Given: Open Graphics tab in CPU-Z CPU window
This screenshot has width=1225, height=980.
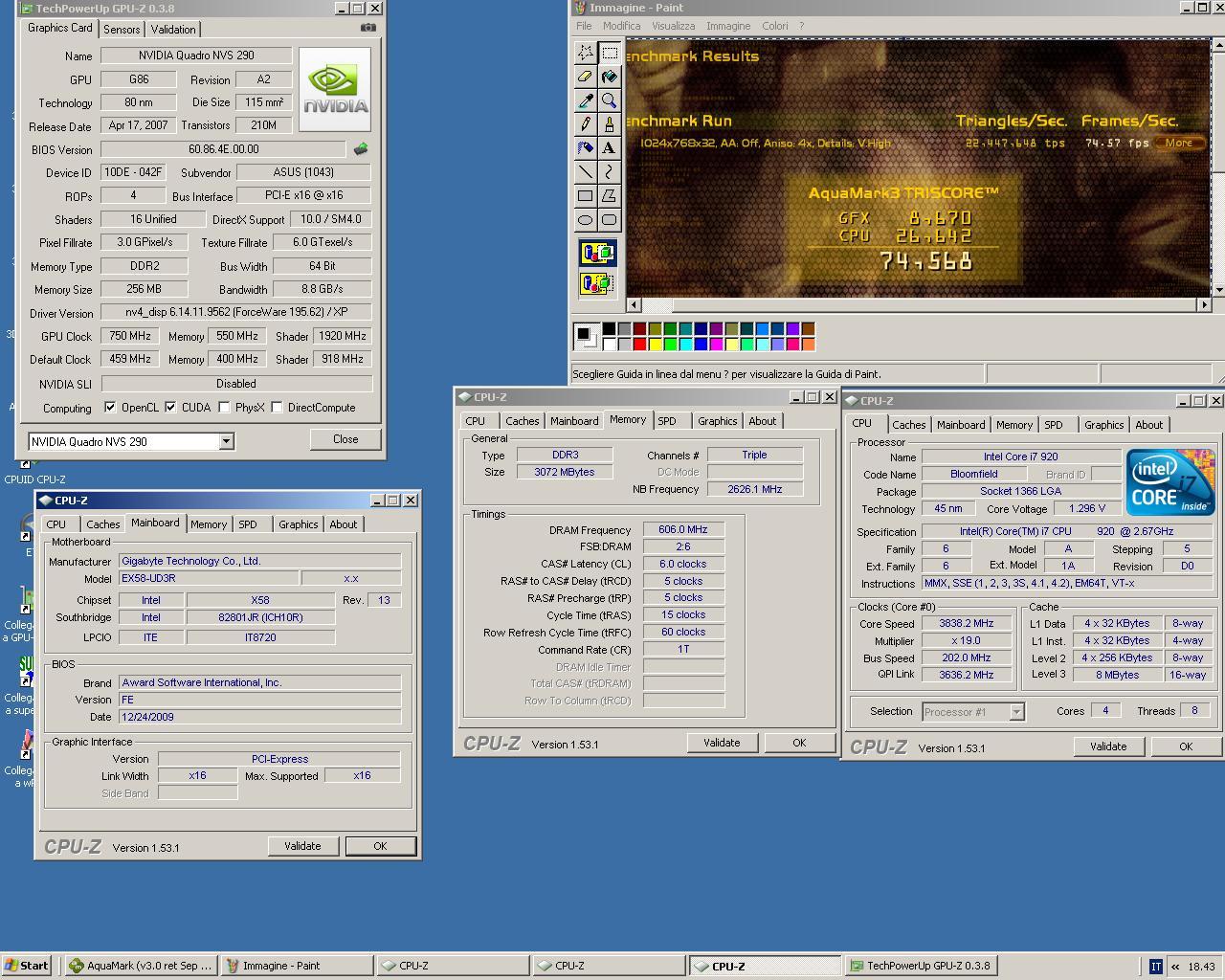Looking at the screenshot, I should 1103,425.
